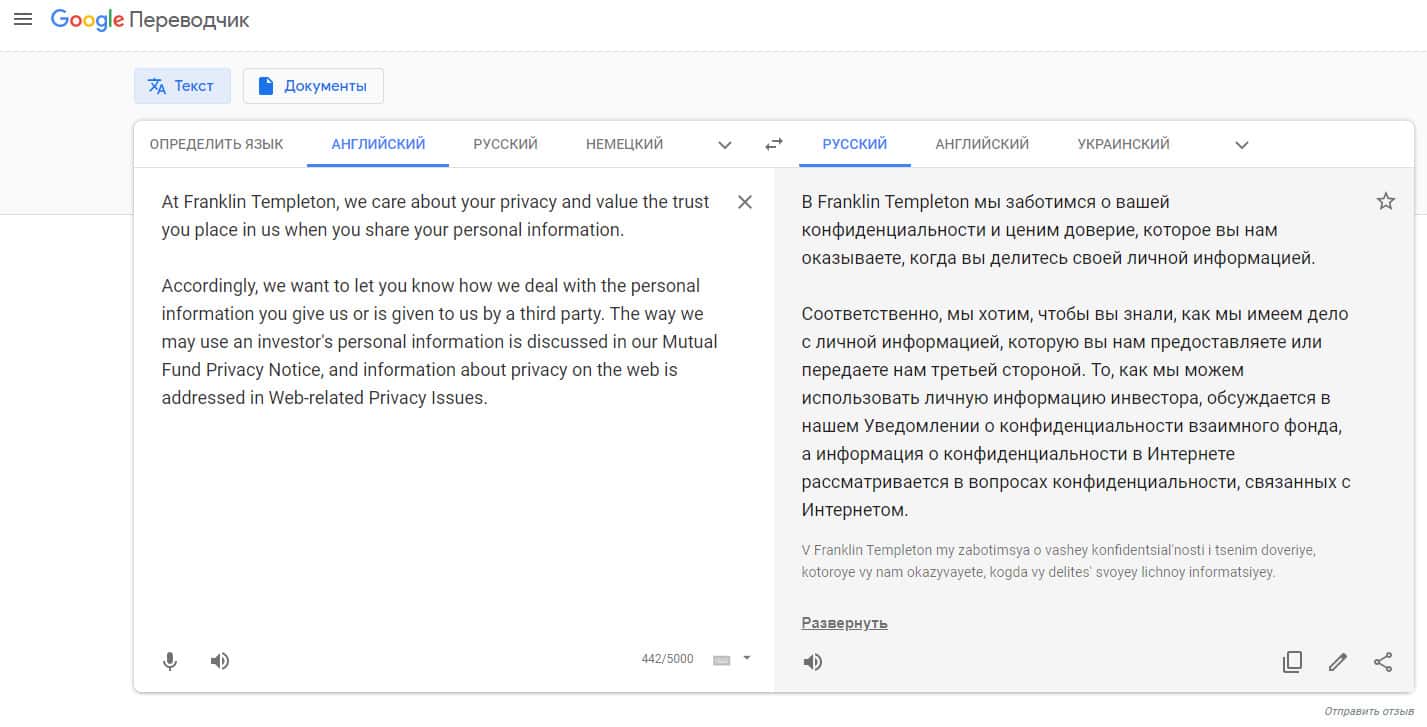Share the translation
The width and height of the screenshot is (1427, 727).
(1383, 661)
